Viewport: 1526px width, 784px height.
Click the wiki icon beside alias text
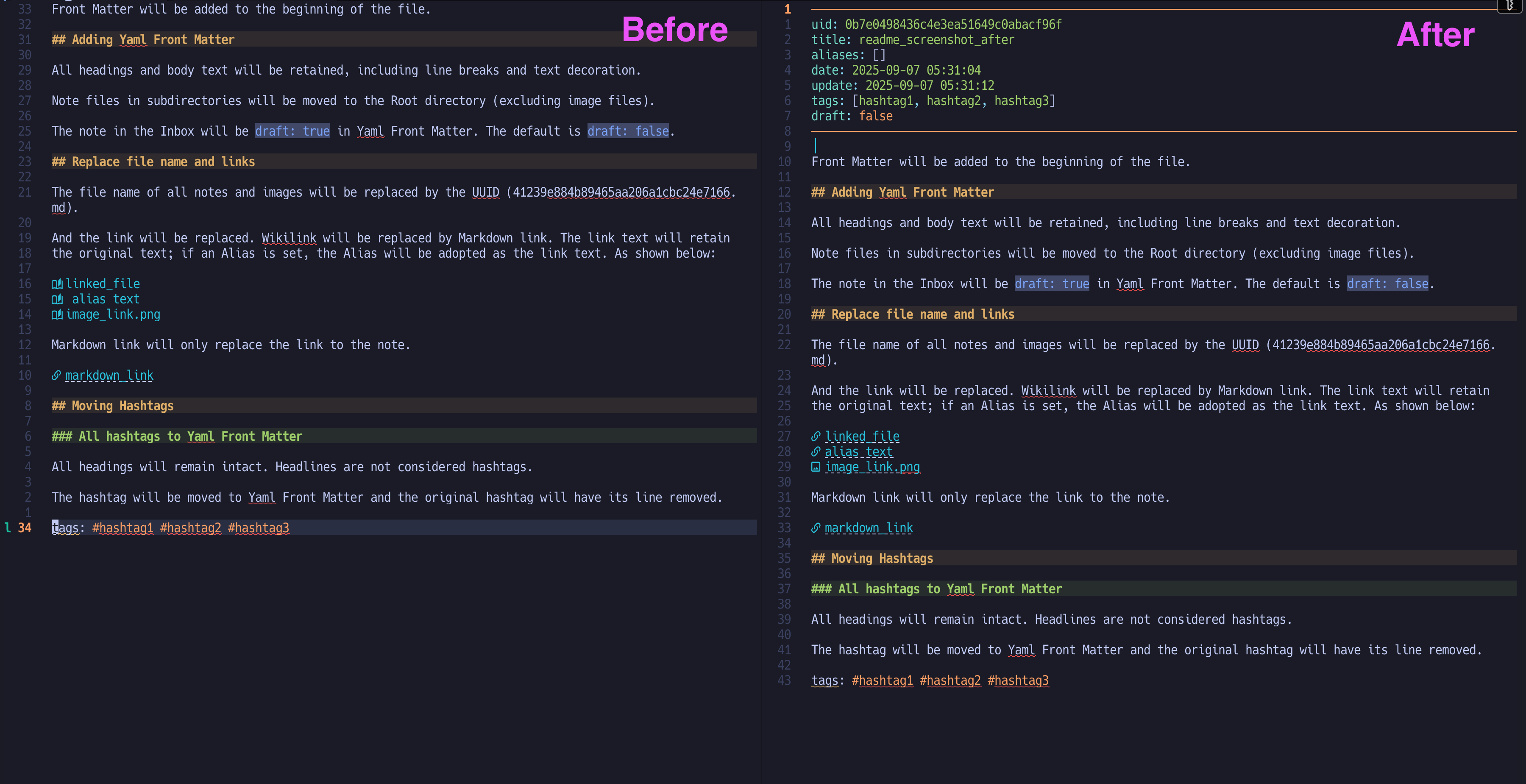(57, 300)
